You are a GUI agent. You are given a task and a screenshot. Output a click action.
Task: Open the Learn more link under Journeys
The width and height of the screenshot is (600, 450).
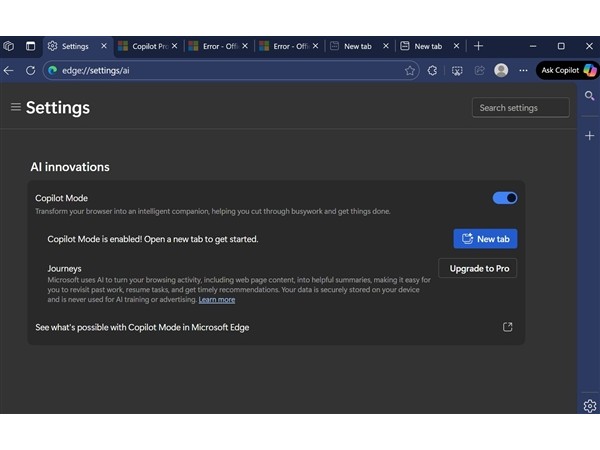tap(217, 300)
